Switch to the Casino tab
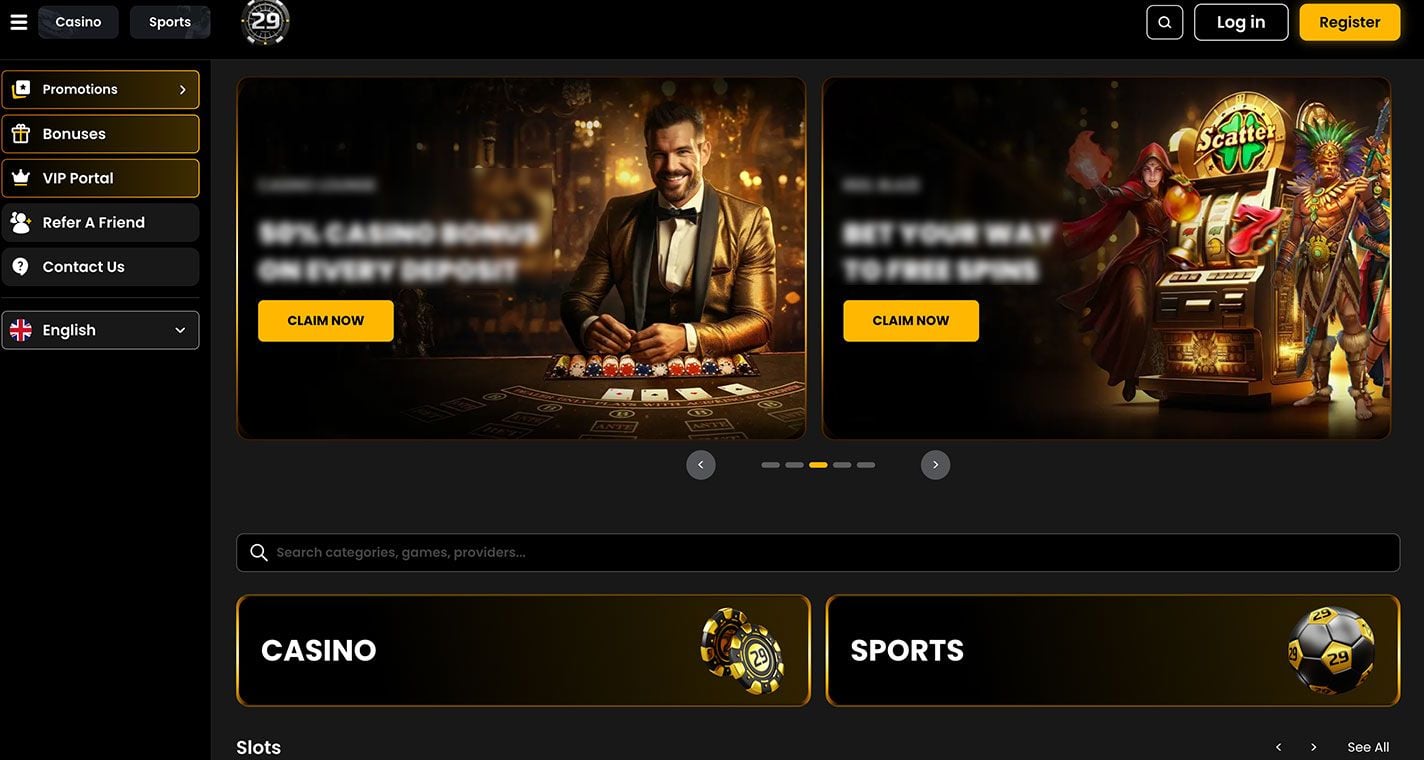Screen dimensions: 1424x760 (78, 22)
